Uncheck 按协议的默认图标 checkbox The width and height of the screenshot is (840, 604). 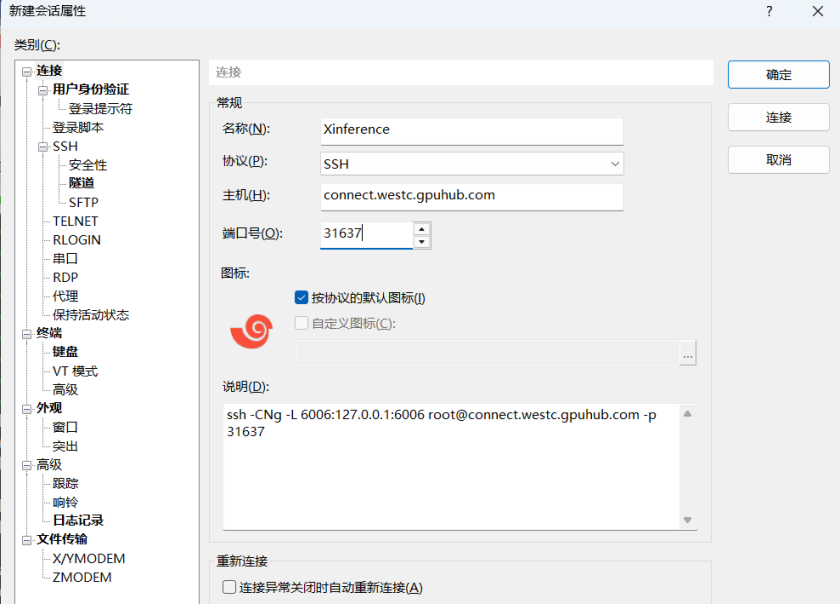coord(301,297)
